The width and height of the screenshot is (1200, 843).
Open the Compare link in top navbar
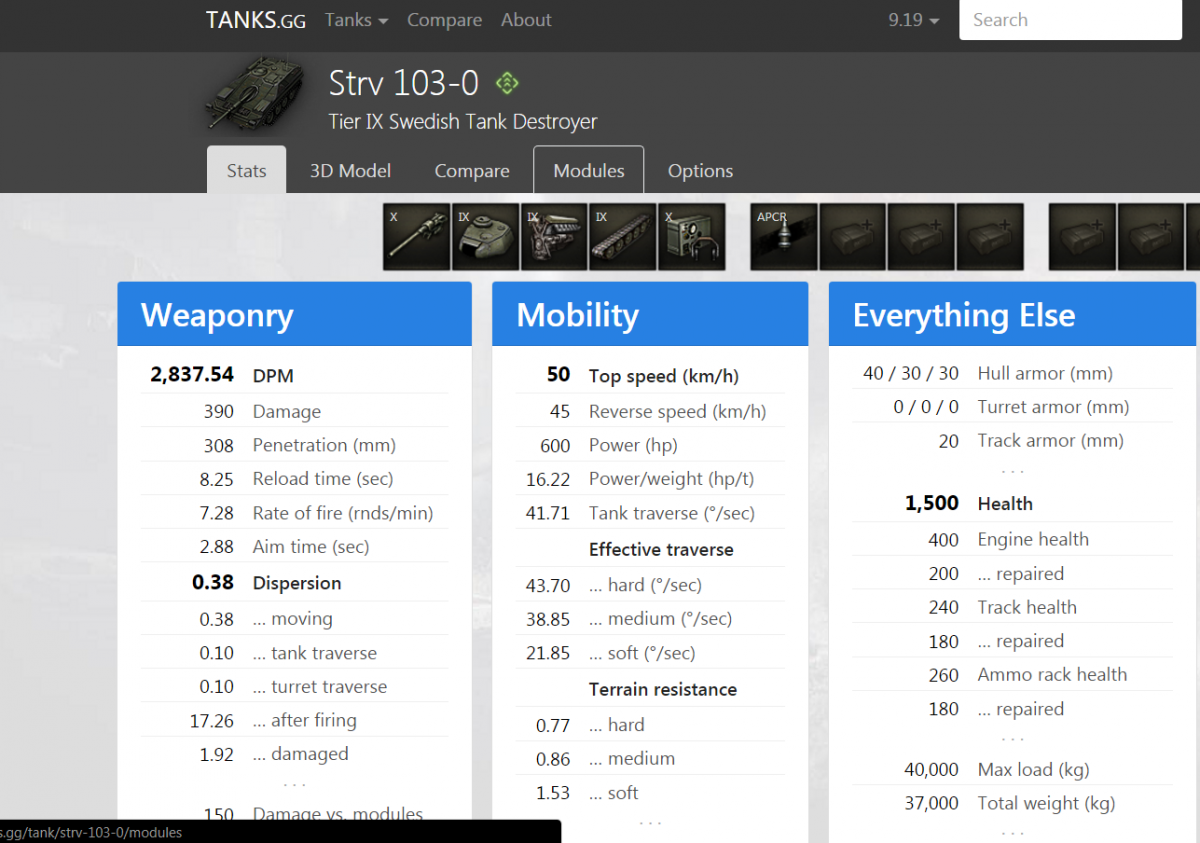pyautogui.click(x=444, y=20)
